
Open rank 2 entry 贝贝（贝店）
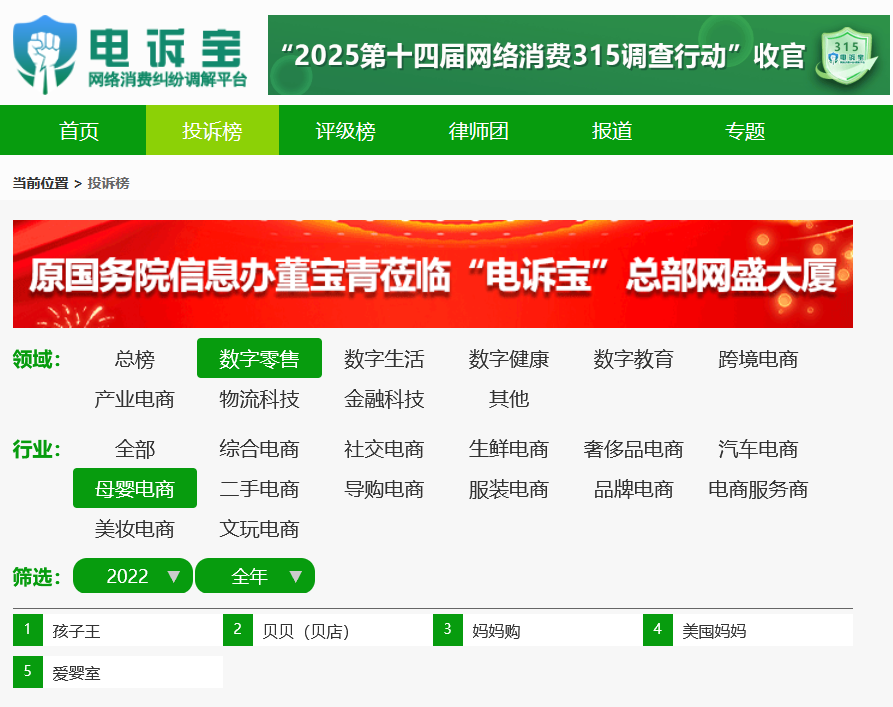click(x=327, y=630)
